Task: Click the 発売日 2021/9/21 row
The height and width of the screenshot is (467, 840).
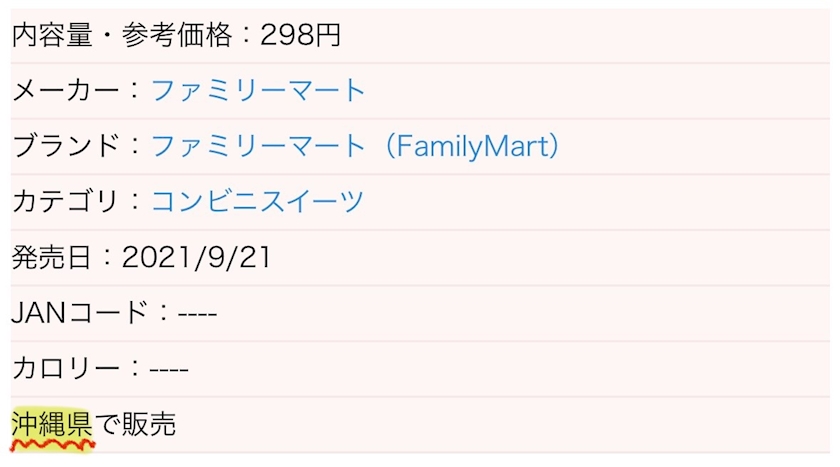Action: coord(420,258)
